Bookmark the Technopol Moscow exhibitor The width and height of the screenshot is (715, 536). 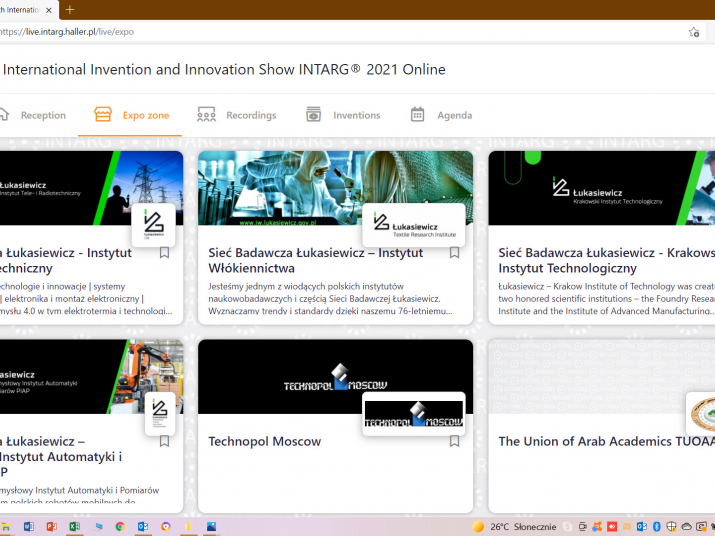(x=454, y=441)
